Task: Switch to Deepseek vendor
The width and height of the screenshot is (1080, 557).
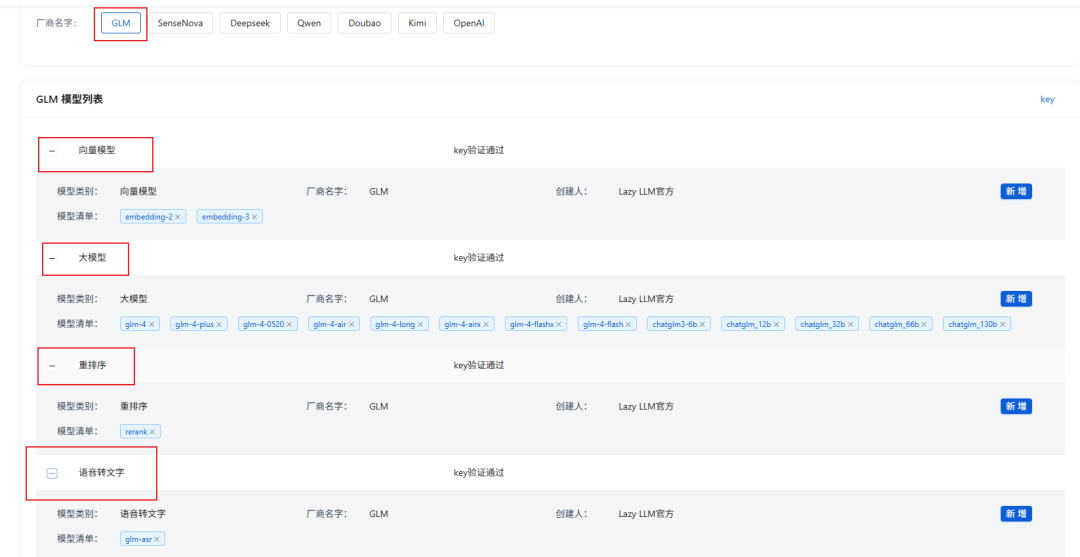Action: tap(250, 23)
